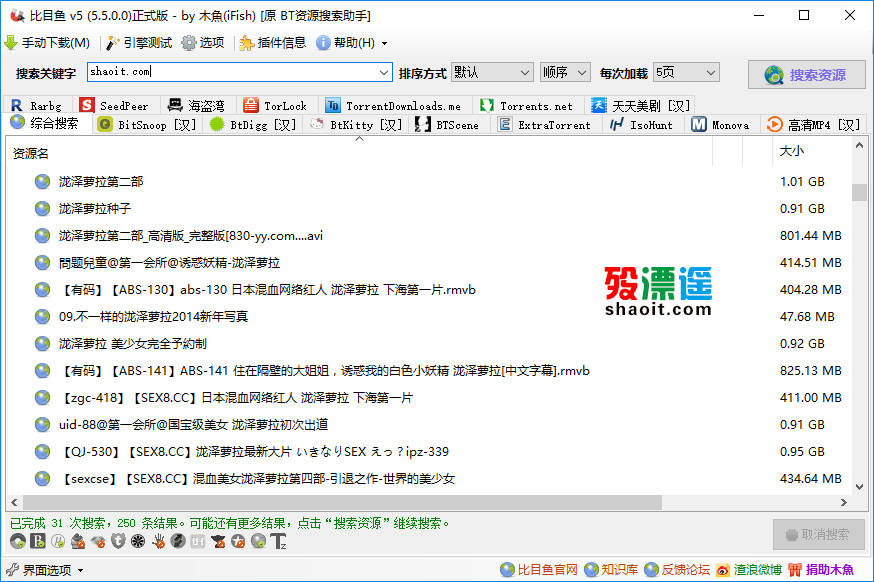Select result containing ipz-339

tap(254, 452)
